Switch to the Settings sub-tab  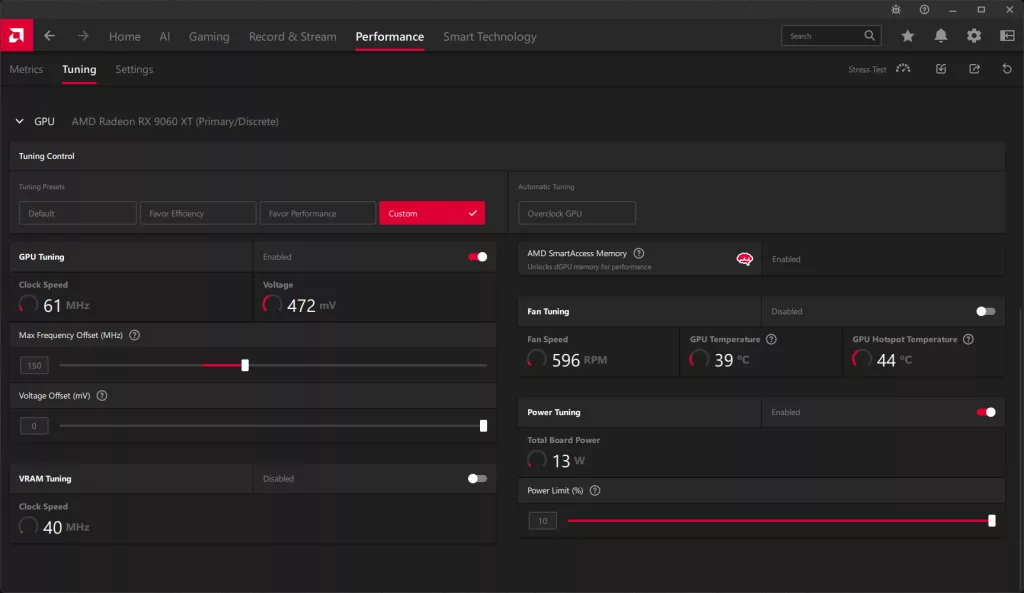coord(134,69)
